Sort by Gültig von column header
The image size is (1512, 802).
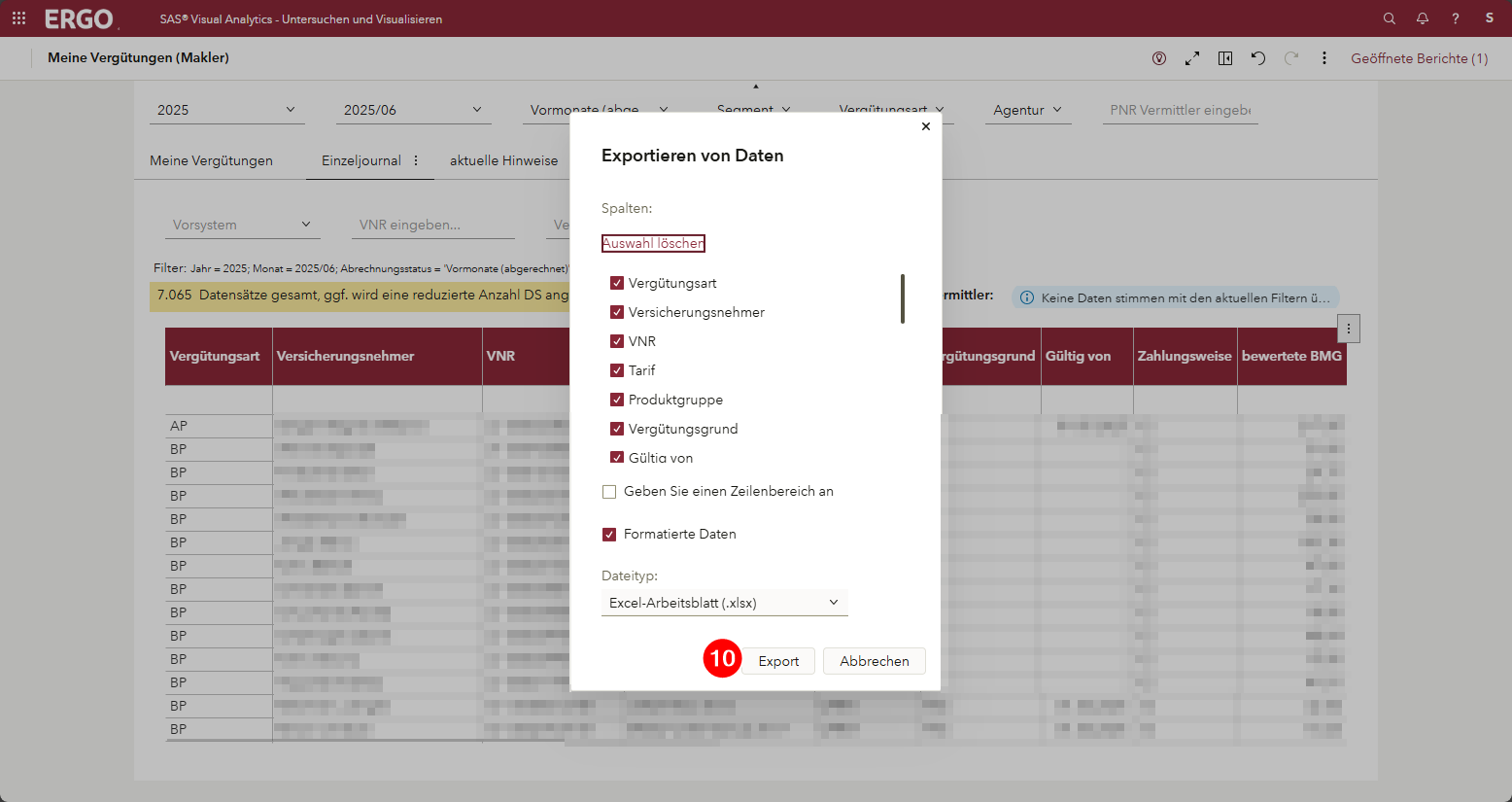[x=1087, y=356]
